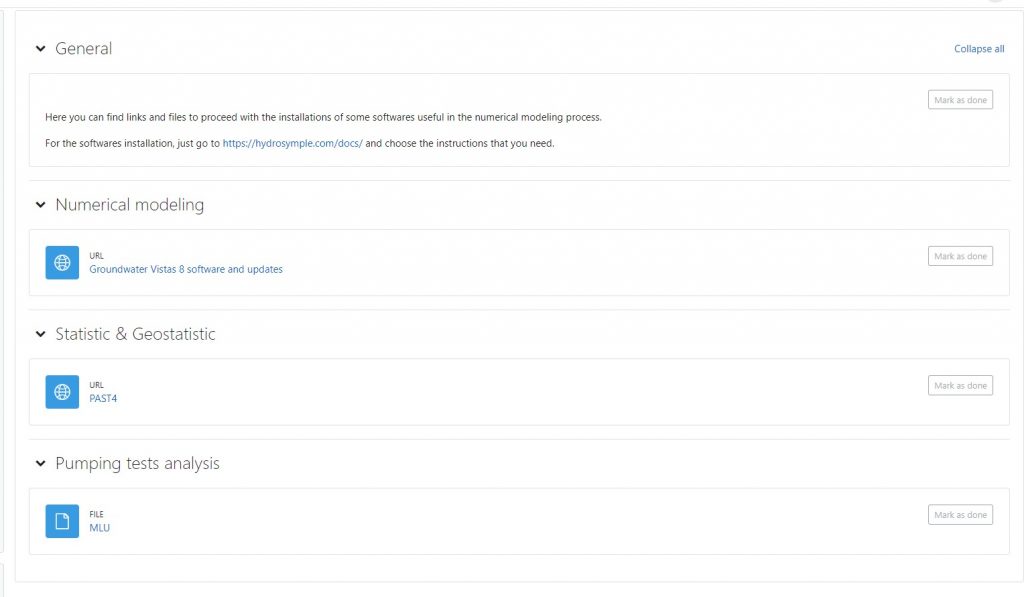
Task: Click Collapse all
Action: coord(979,49)
